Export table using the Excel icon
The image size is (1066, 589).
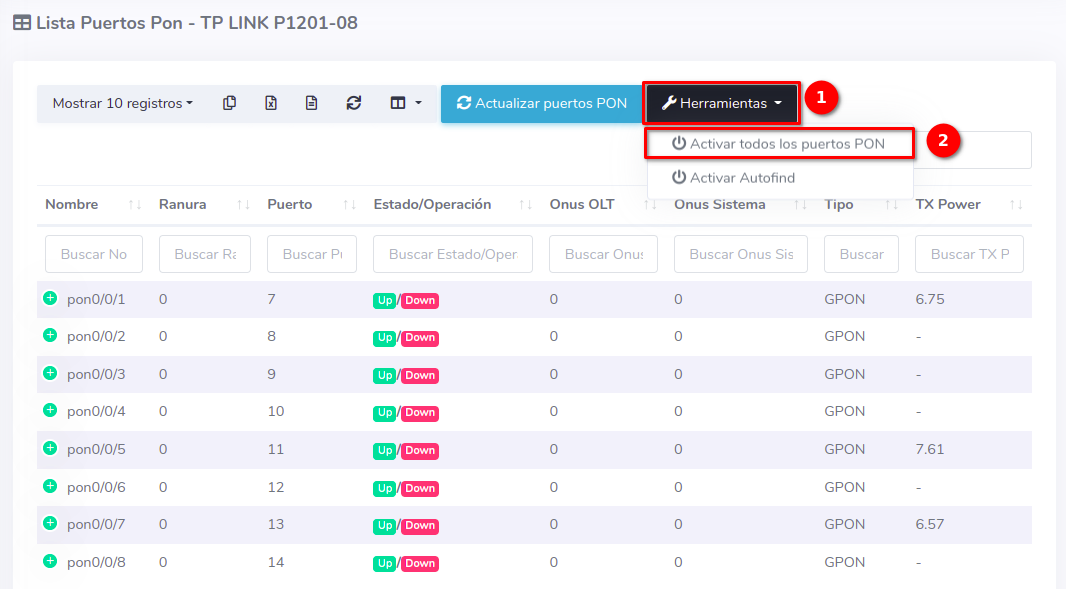pos(271,103)
